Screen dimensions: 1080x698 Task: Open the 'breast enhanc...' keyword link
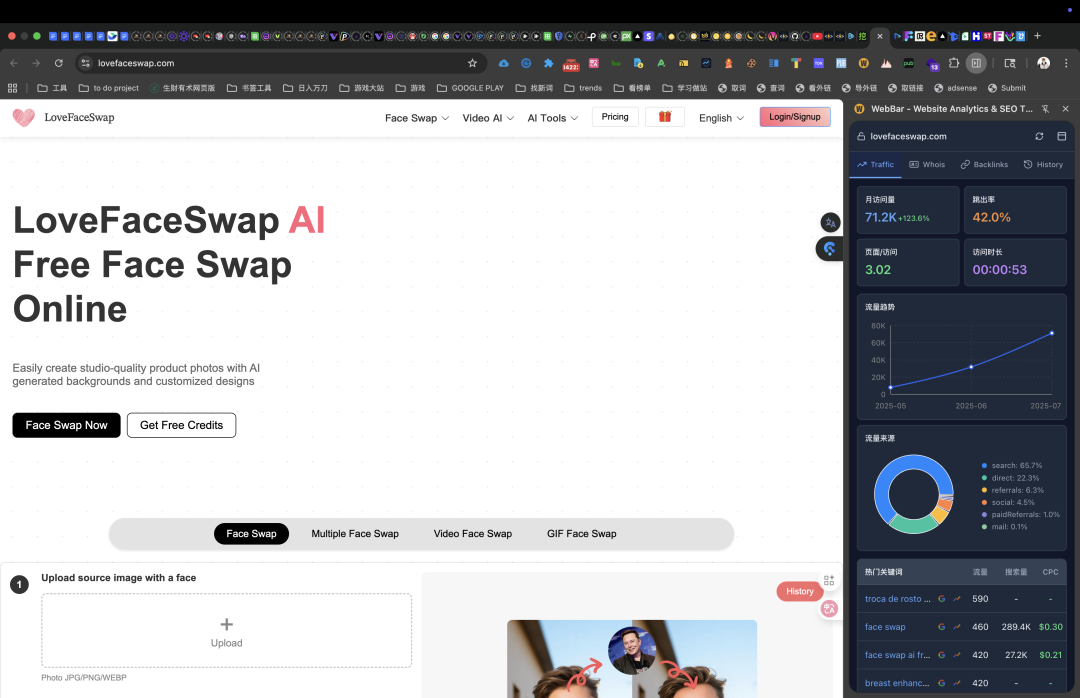coord(897,684)
